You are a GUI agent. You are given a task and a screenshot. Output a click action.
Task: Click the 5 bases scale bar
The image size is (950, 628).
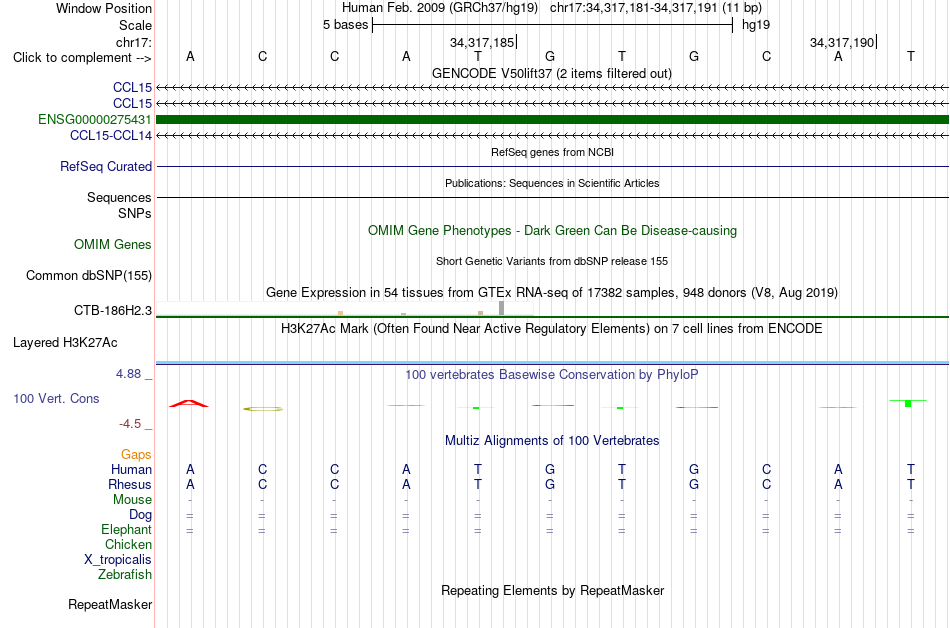(553, 25)
